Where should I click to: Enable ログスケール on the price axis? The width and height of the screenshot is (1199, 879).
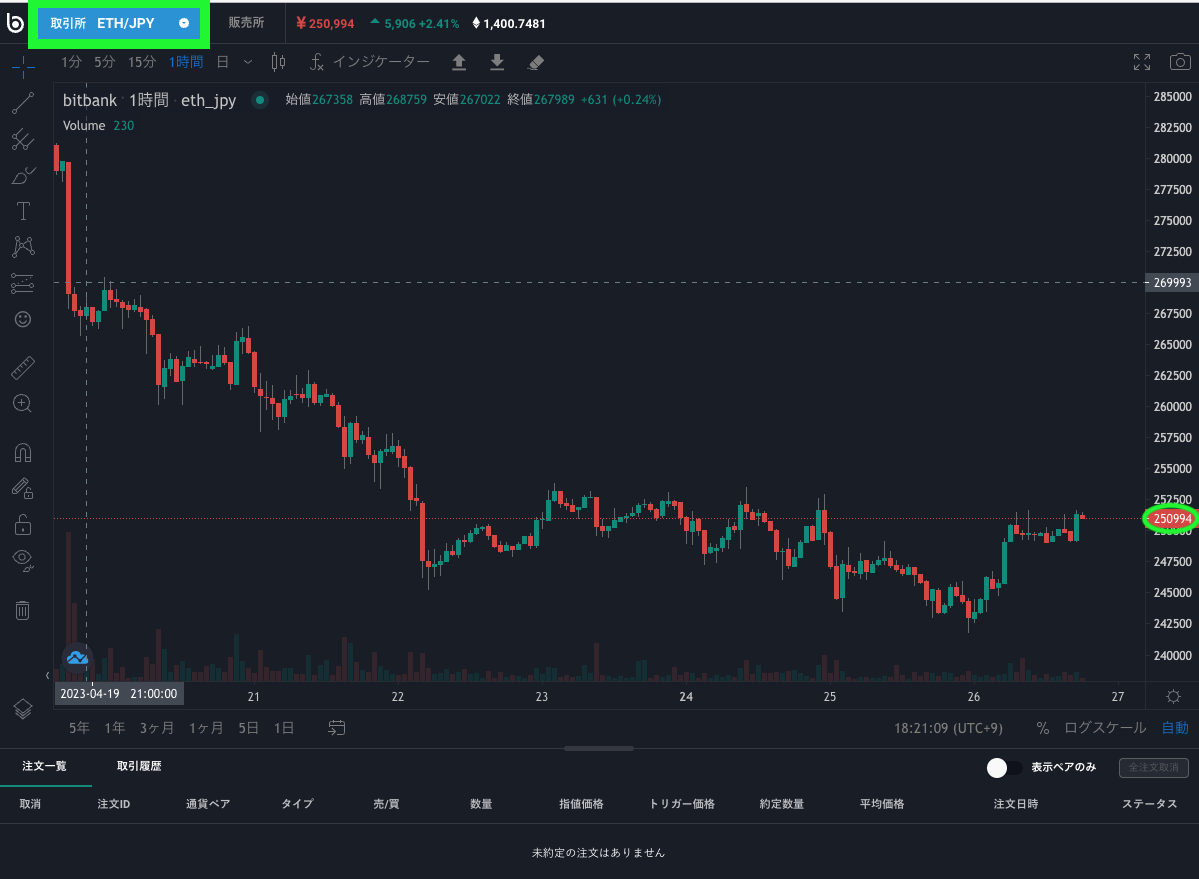[x=1104, y=728]
